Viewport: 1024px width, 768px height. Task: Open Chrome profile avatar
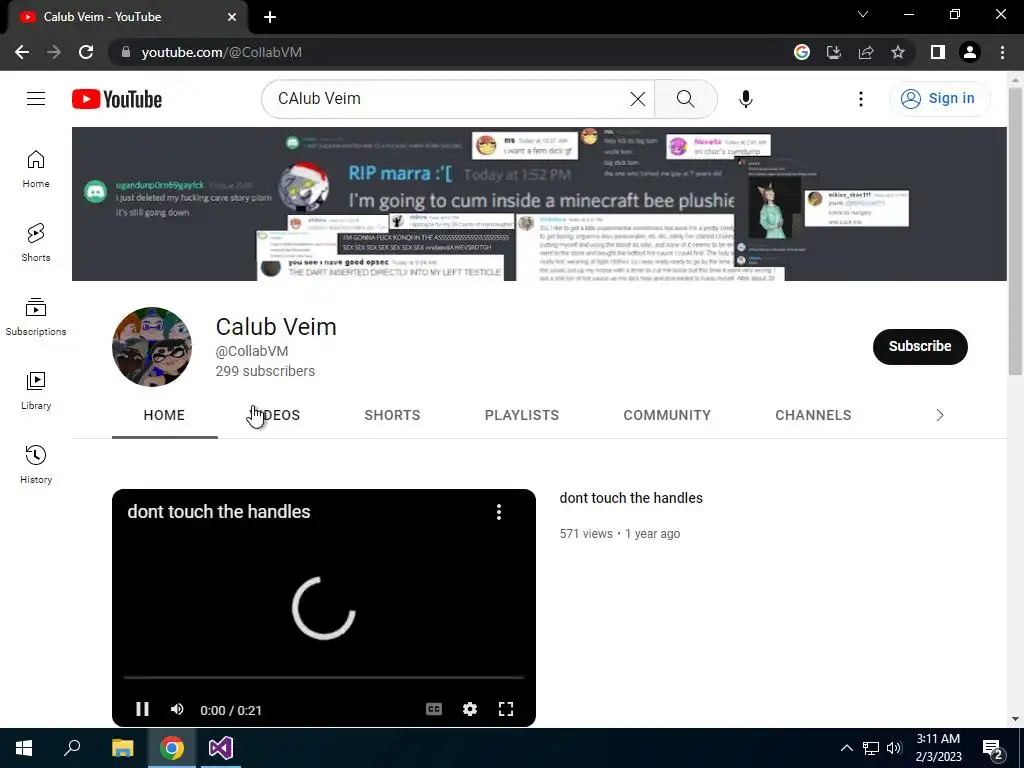(x=970, y=52)
